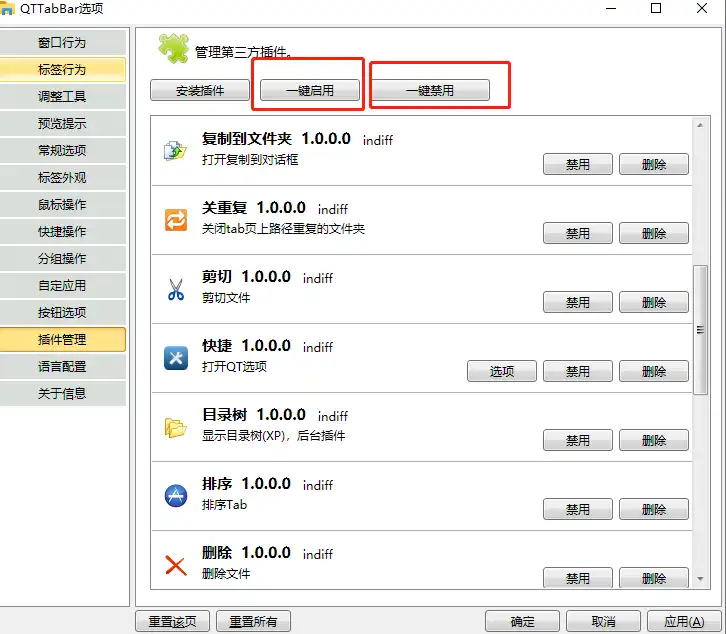
Task: Click the 关闭tab页上路径重复的文件夹 description
Action: click(x=283, y=229)
